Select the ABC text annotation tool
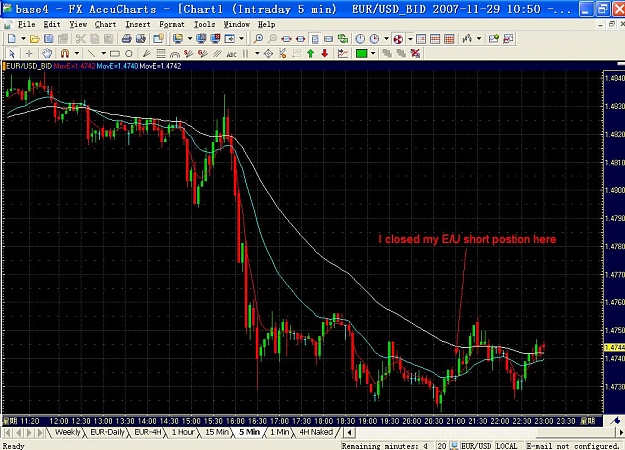The height and width of the screenshot is (450, 625). click(x=231, y=53)
